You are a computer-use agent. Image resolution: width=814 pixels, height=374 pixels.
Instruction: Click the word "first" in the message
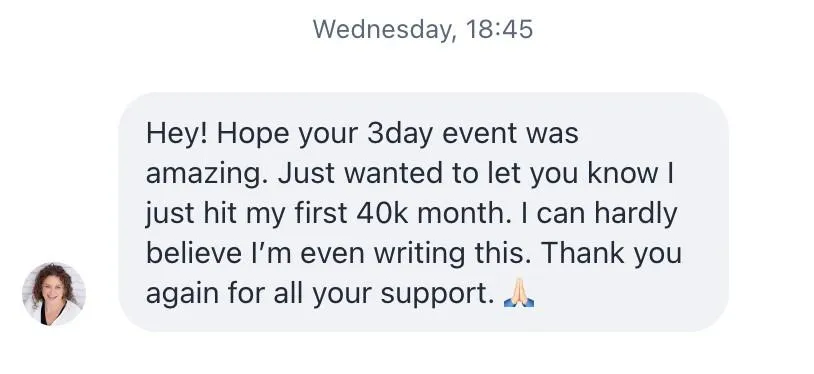coord(321,213)
